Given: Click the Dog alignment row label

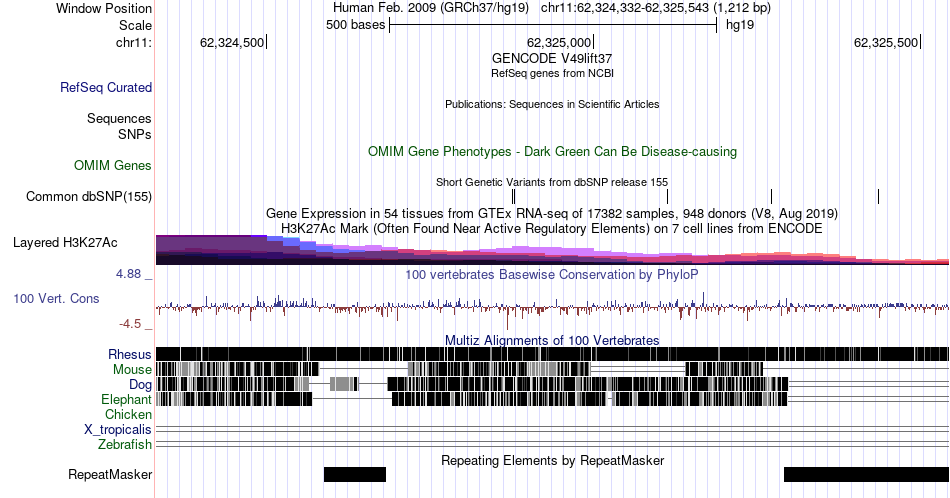Looking at the screenshot, I should click(140, 385).
